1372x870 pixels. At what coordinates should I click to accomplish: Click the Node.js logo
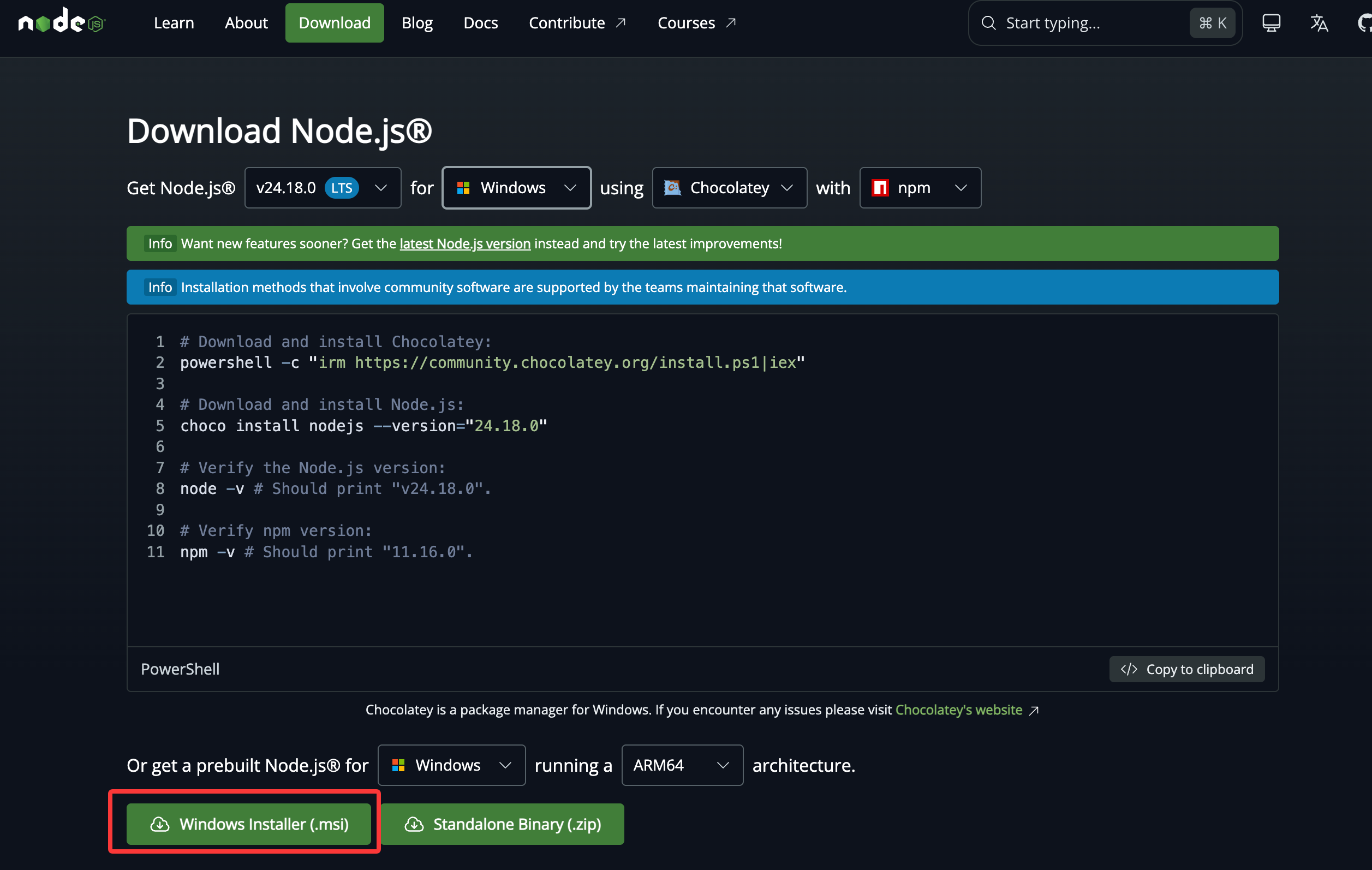62,22
